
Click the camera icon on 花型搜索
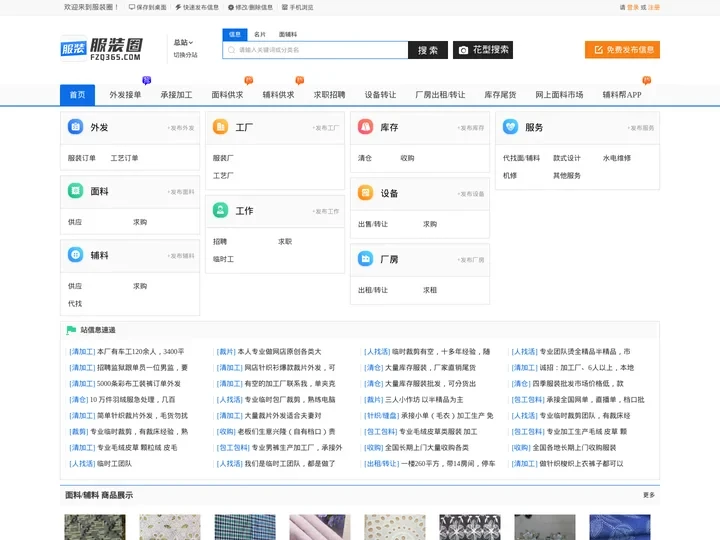[463, 50]
